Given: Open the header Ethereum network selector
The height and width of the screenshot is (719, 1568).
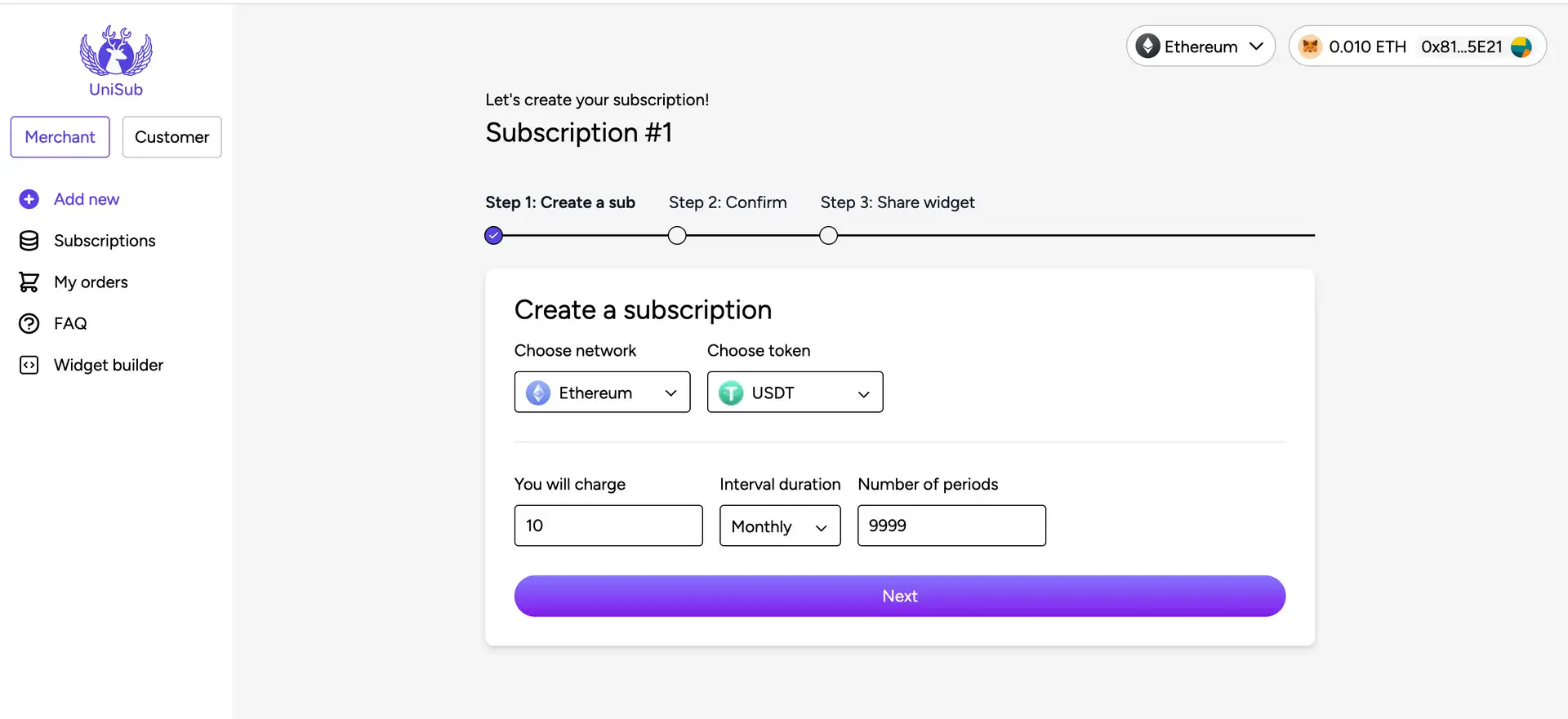Looking at the screenshot, I should (1200, 47).
